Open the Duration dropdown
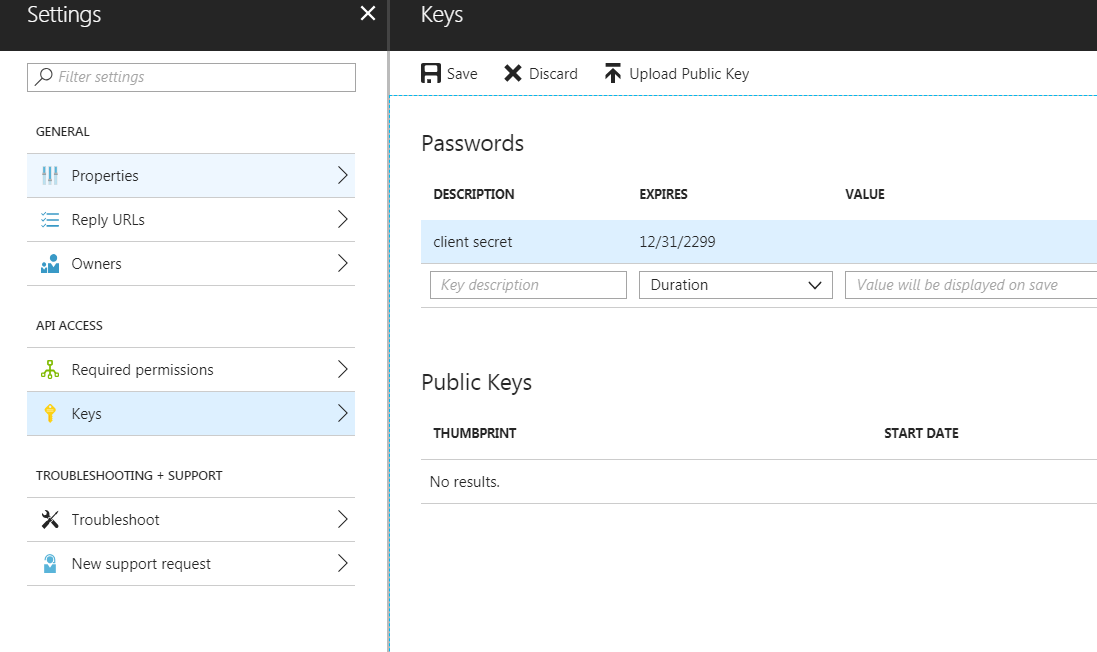This screenshot has height=652, width=1097. [x=735, y=284]
